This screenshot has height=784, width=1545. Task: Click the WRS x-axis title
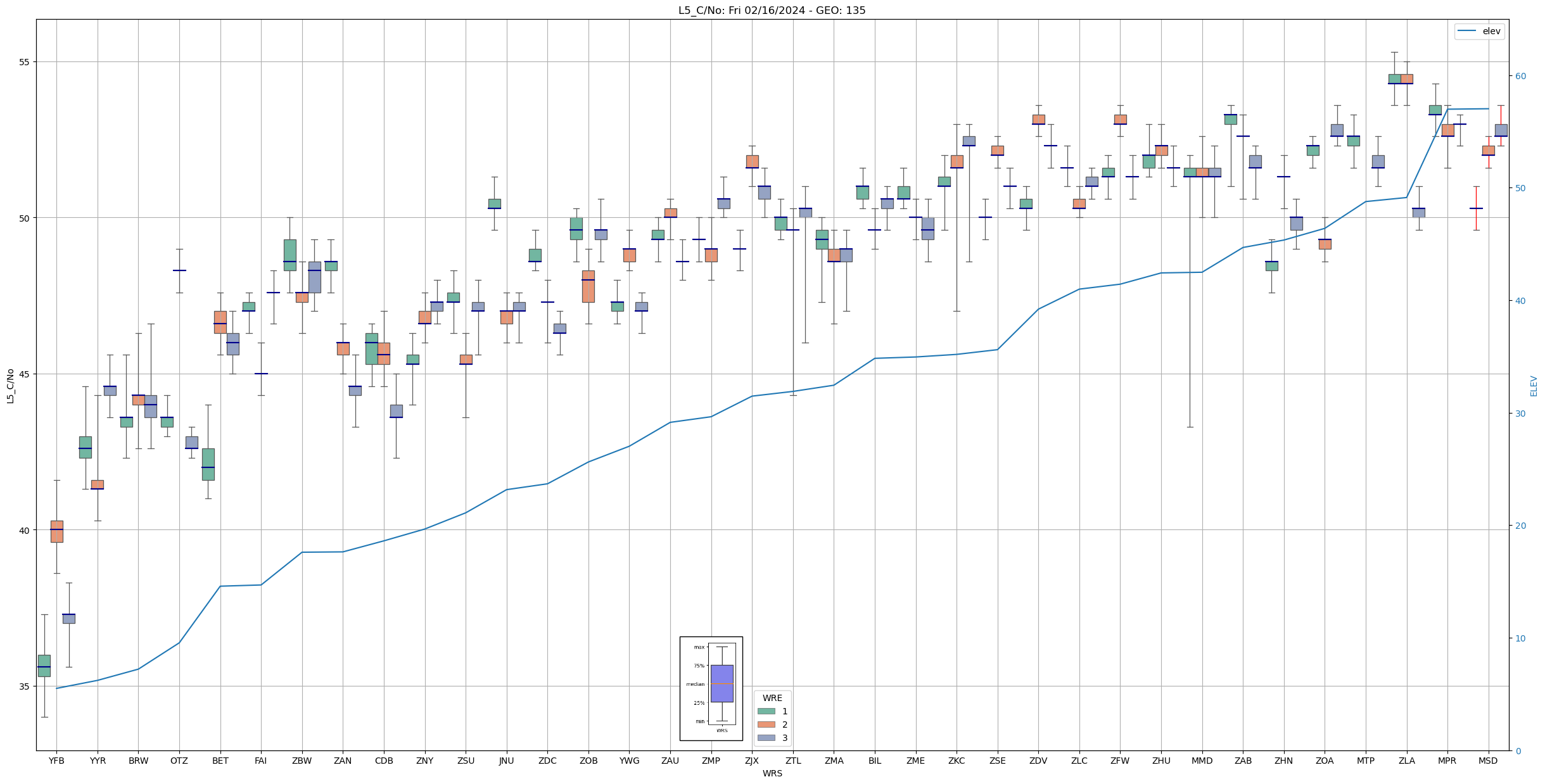pyautogui.click(x=772, y=773)
